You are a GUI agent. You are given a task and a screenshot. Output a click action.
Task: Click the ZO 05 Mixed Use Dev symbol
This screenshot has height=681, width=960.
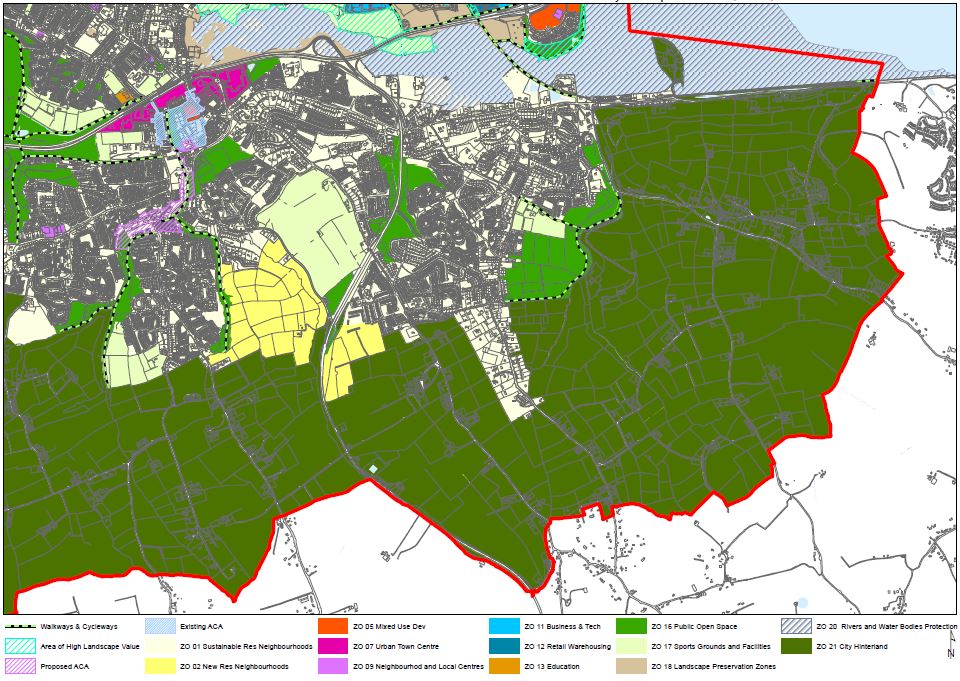(x=333, y=625)
